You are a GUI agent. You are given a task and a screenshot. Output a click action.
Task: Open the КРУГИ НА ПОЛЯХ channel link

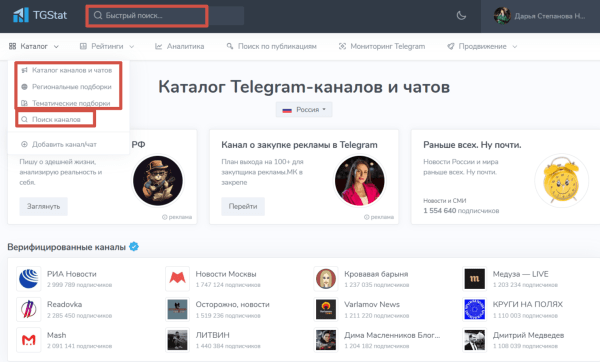point(528,305)
